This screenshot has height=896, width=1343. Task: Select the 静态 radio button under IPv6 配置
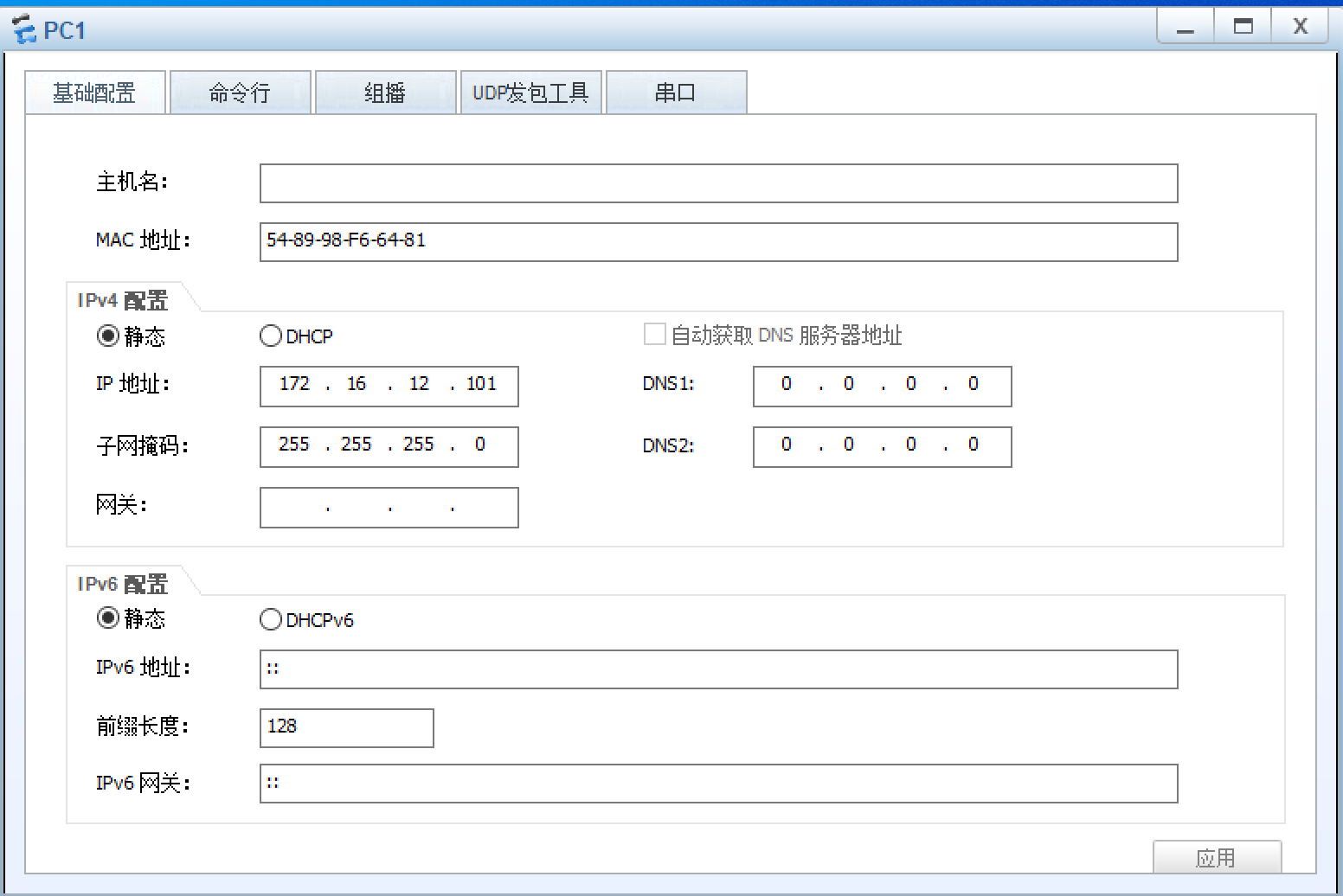[x=106, y=619]
